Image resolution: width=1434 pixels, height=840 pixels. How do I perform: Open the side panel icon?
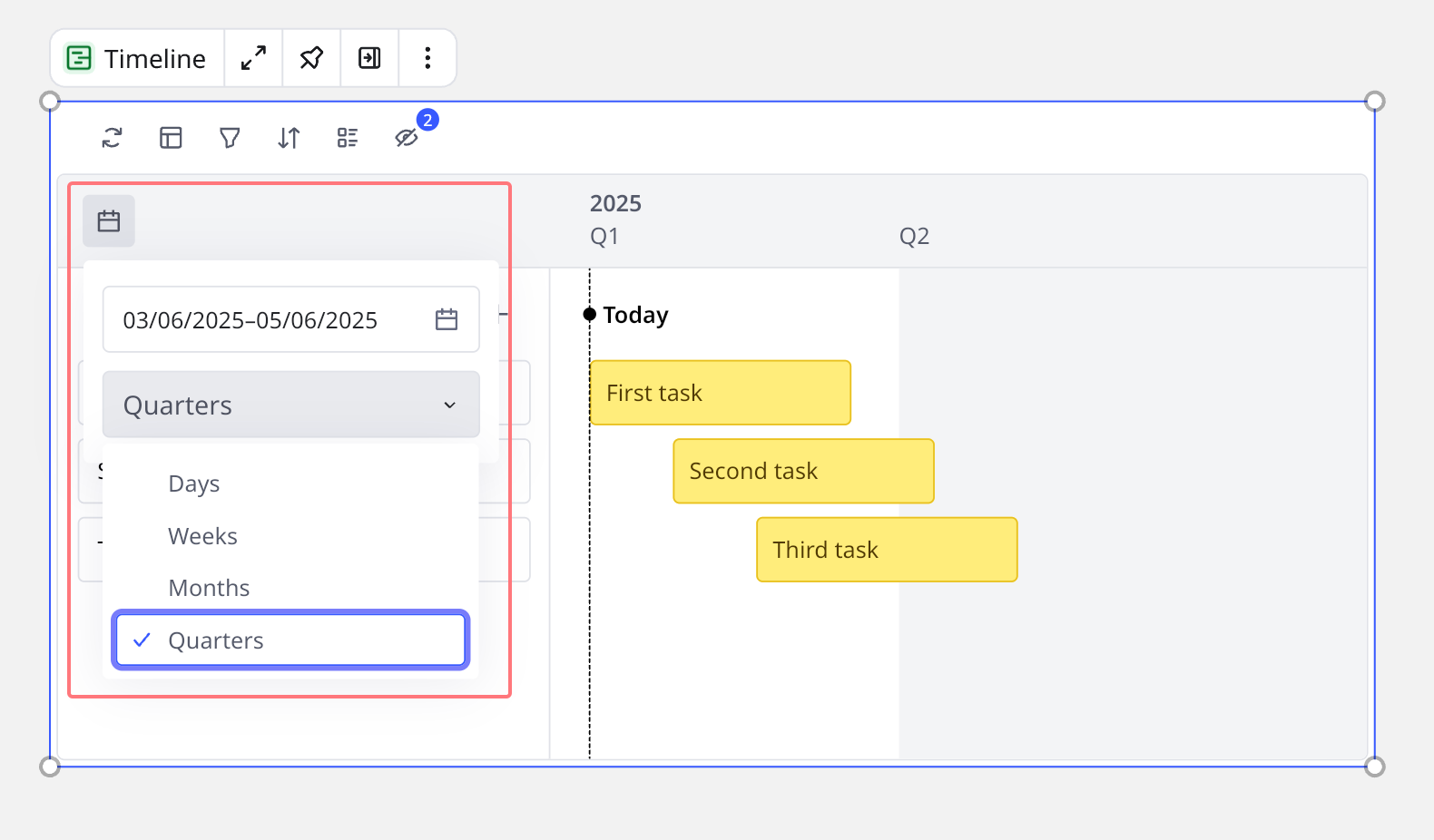pyautogui.click(x=369, y=58)
